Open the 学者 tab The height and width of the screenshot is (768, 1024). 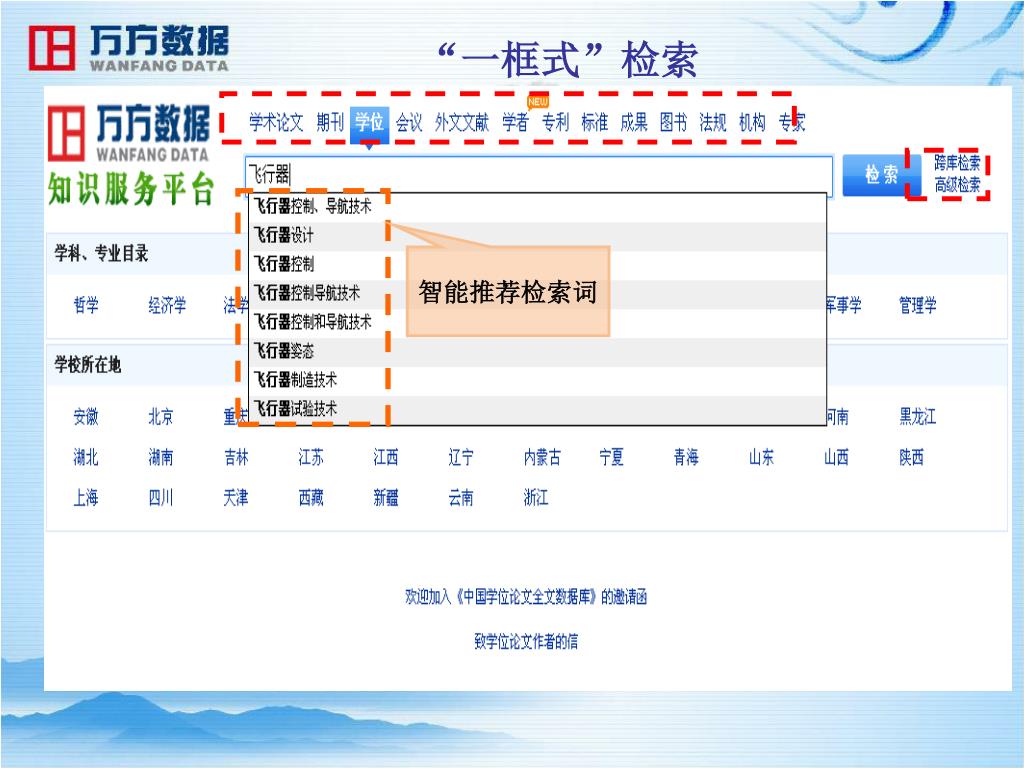click(x=515, y=122)
